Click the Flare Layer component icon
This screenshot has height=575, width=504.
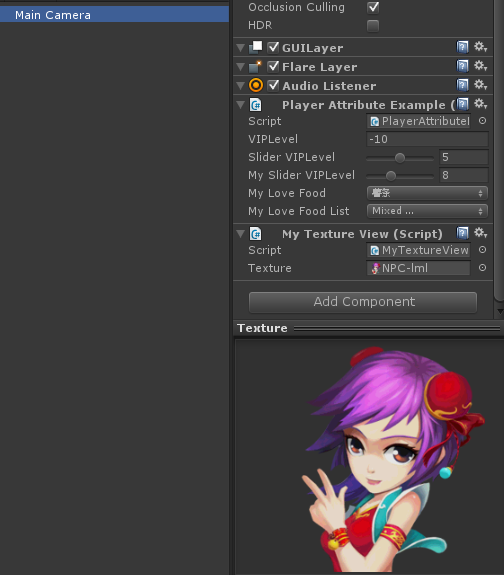[256, 66]
